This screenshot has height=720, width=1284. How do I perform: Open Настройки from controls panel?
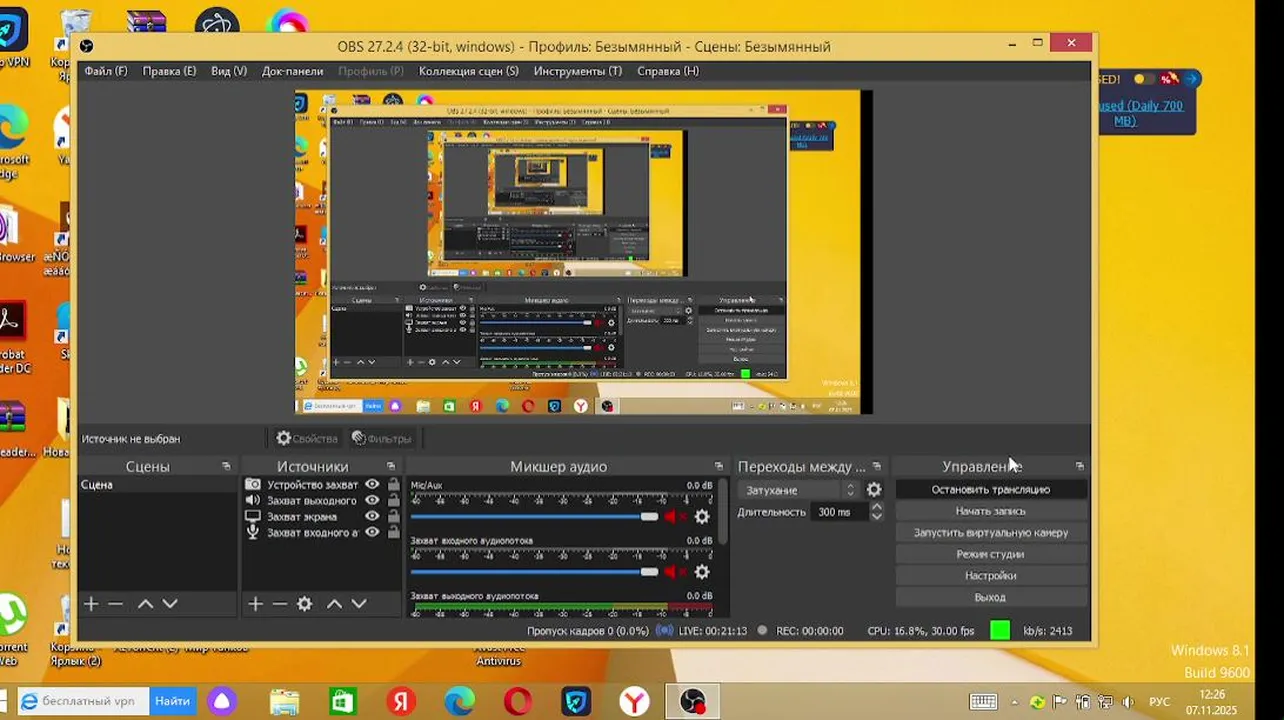(x=990, y=576)
